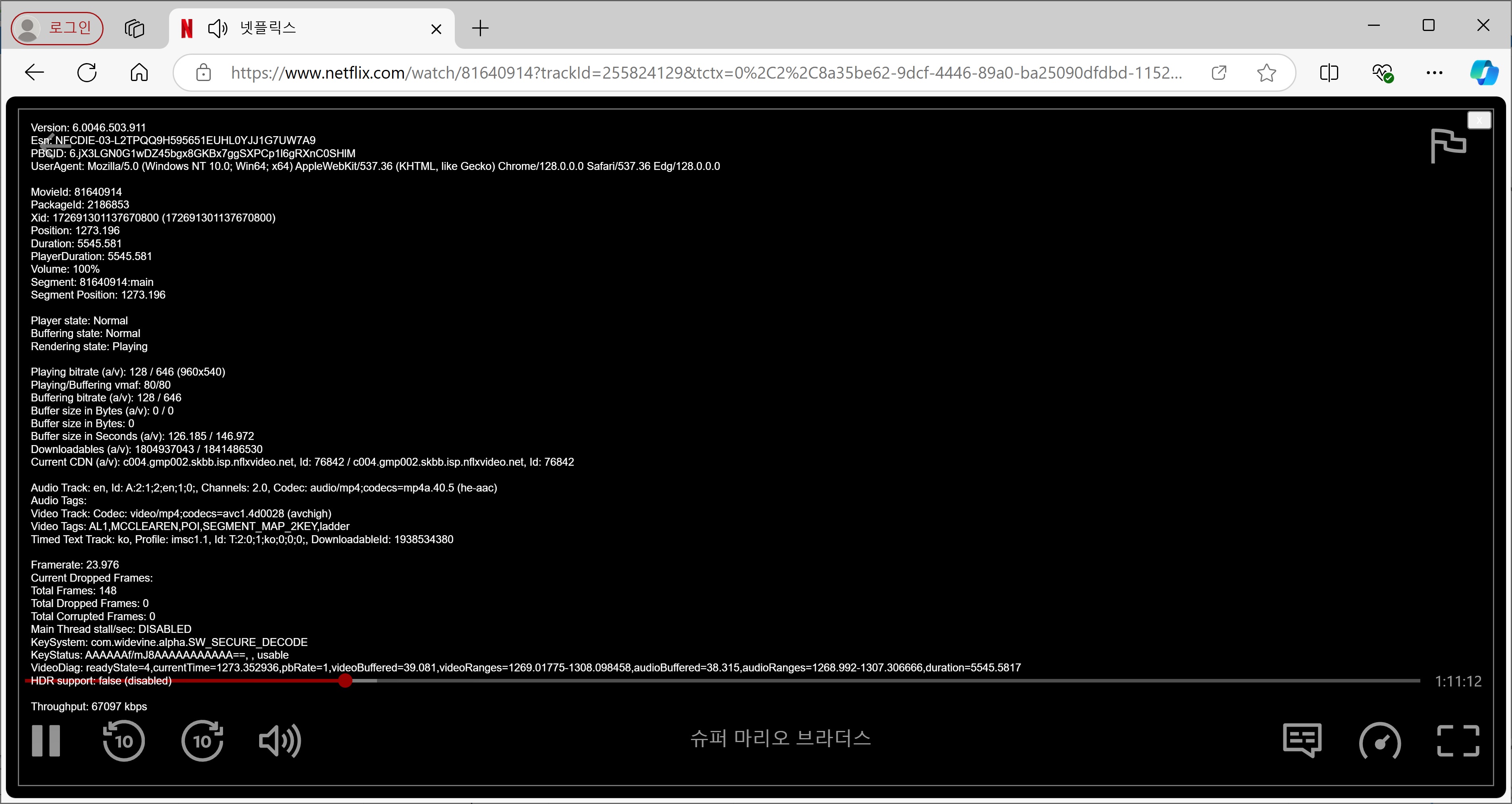Image resolution: width=1512 pixels, height=804 pixels.
Task: Click the Timed Text Track: ko line
Action: coord(242,539)
